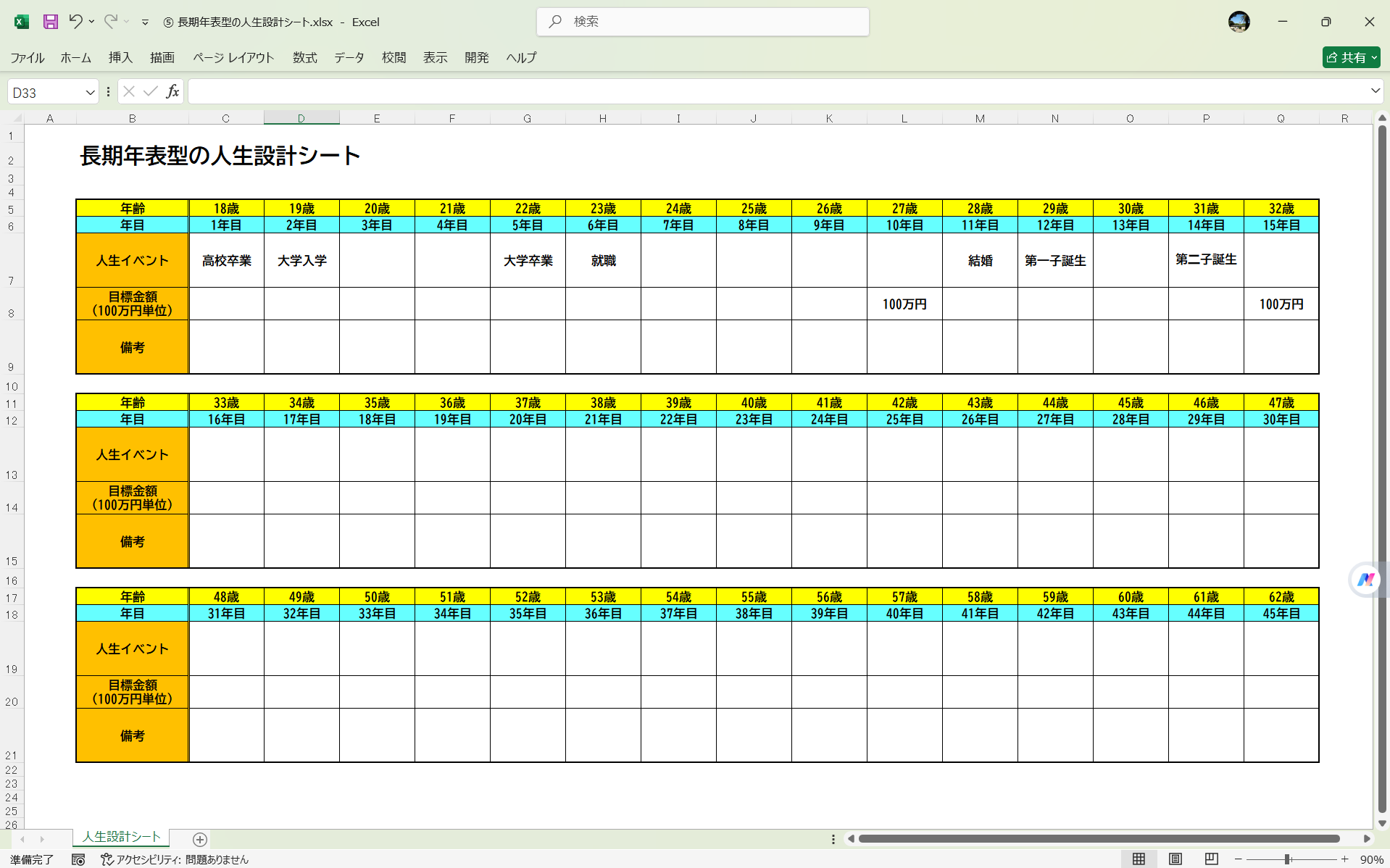Open the 共有 sharing dropdown
This screenshot has width=1390, height=868.
[1376, 57]
